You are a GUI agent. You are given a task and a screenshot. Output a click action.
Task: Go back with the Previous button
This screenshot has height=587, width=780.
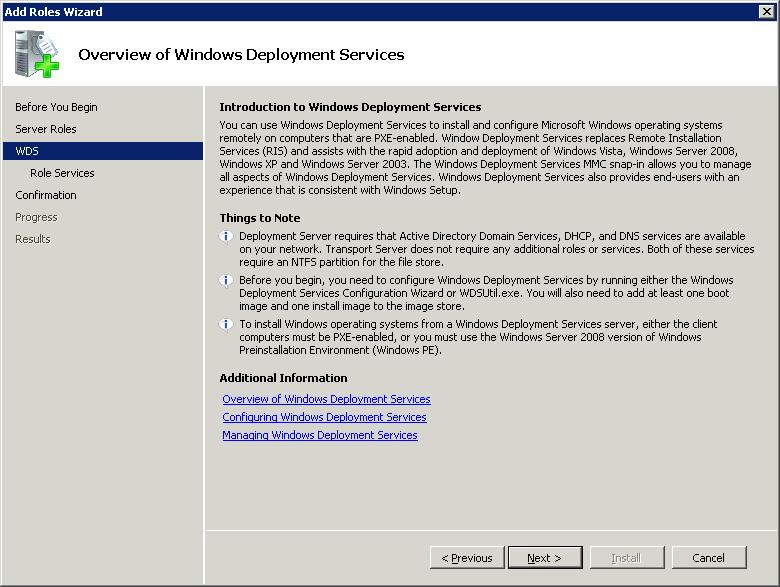click(467, 558)
